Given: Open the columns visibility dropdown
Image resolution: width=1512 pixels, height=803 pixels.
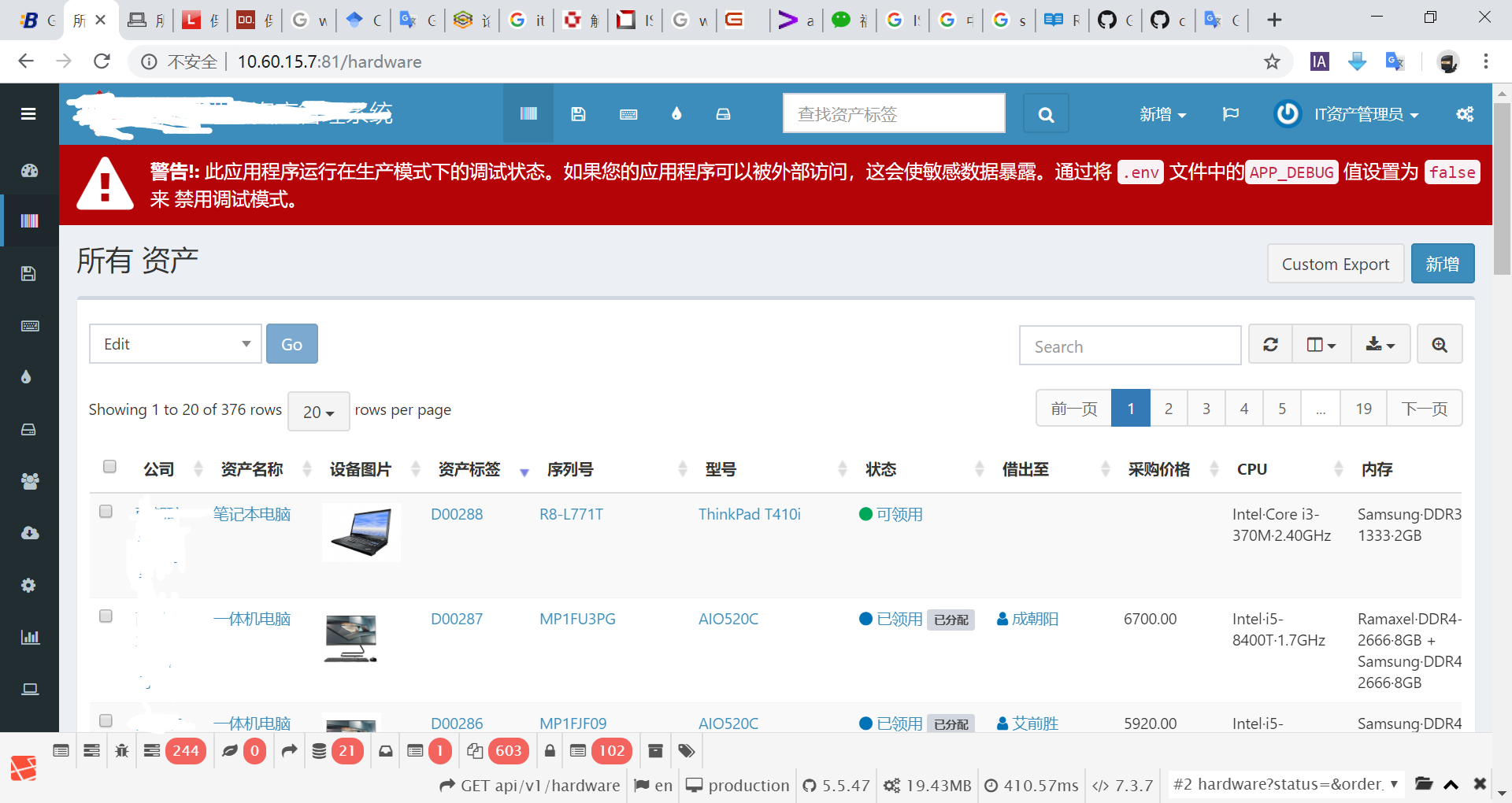Looking at the screenshot, I should tap(1321, 344).
